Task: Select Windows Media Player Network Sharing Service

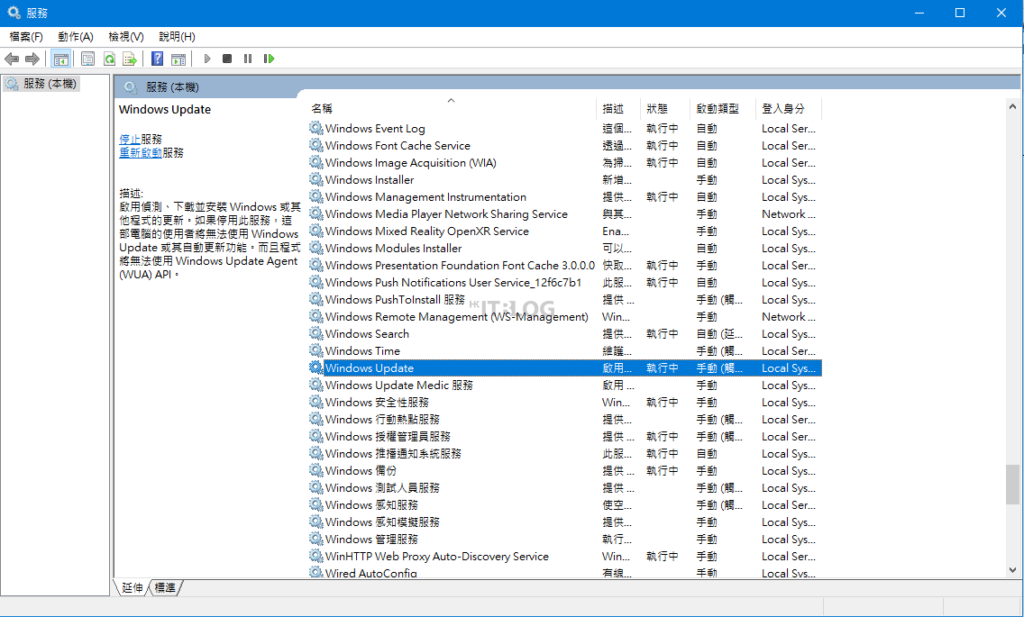Action: pos(565,214)
